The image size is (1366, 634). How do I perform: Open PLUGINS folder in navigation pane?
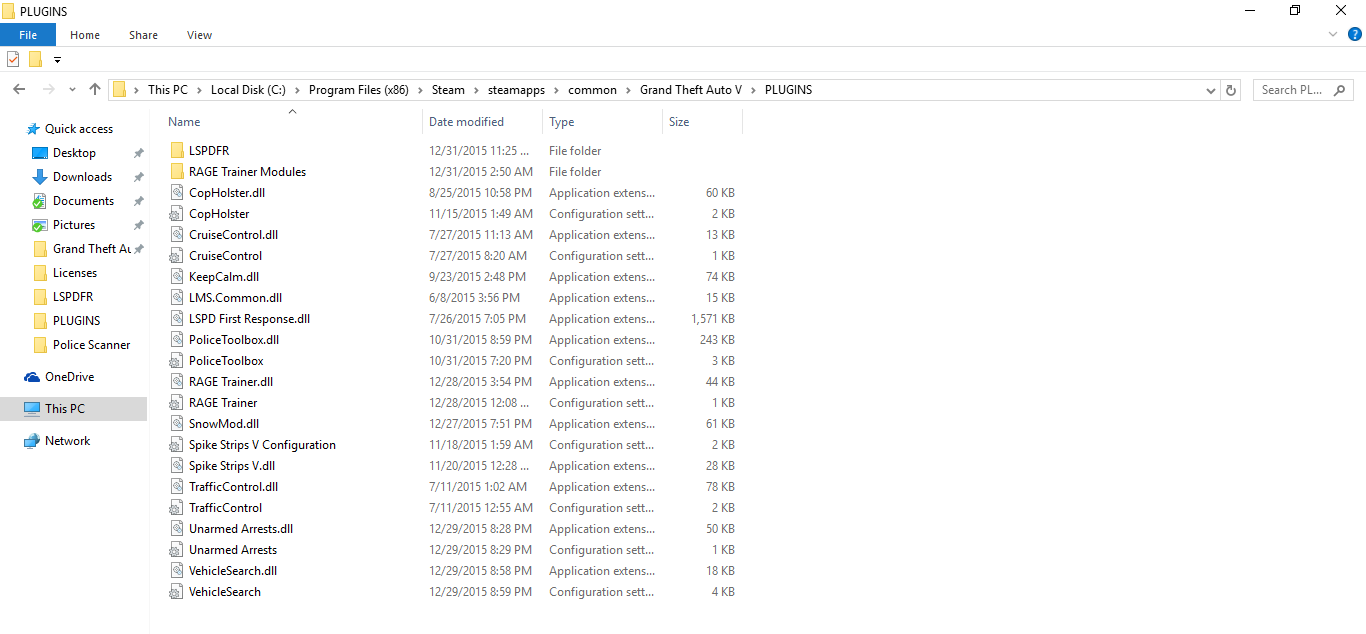coord(76,321)
